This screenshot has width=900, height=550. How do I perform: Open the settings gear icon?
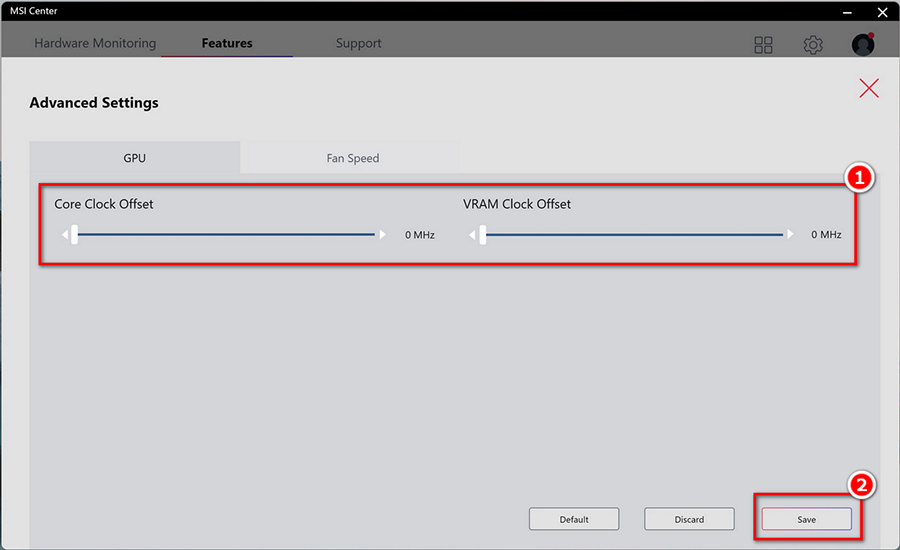(813, 45)
